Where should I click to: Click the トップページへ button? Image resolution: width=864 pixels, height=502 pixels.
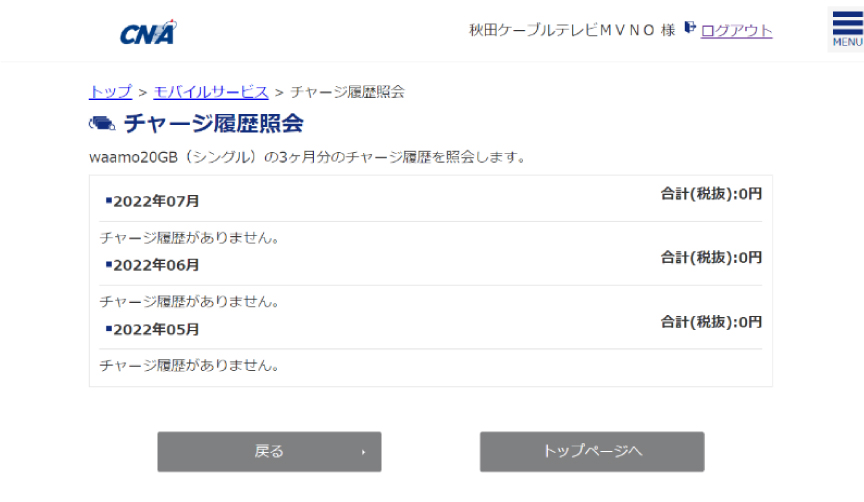pos(592,451)
